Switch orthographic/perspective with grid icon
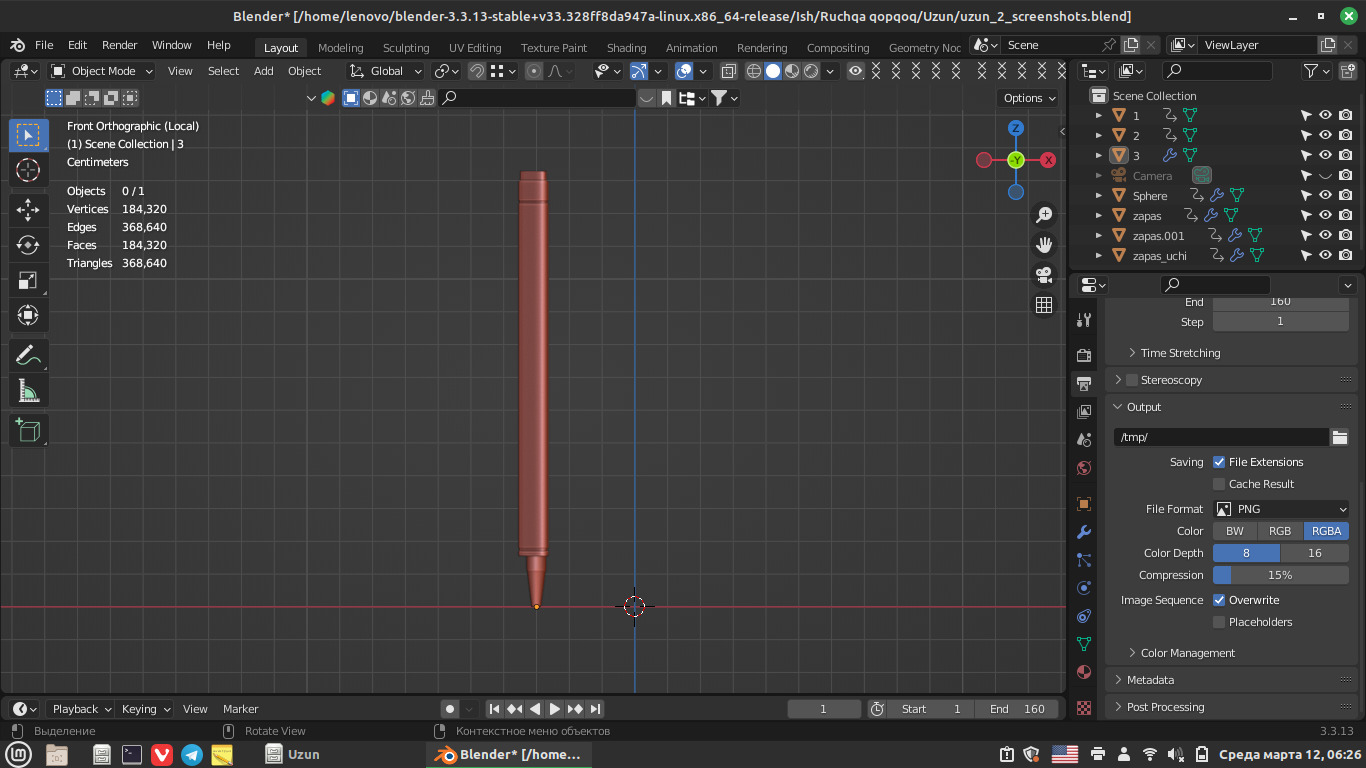Screen dimensions: 1366x768 (1044, 305)
